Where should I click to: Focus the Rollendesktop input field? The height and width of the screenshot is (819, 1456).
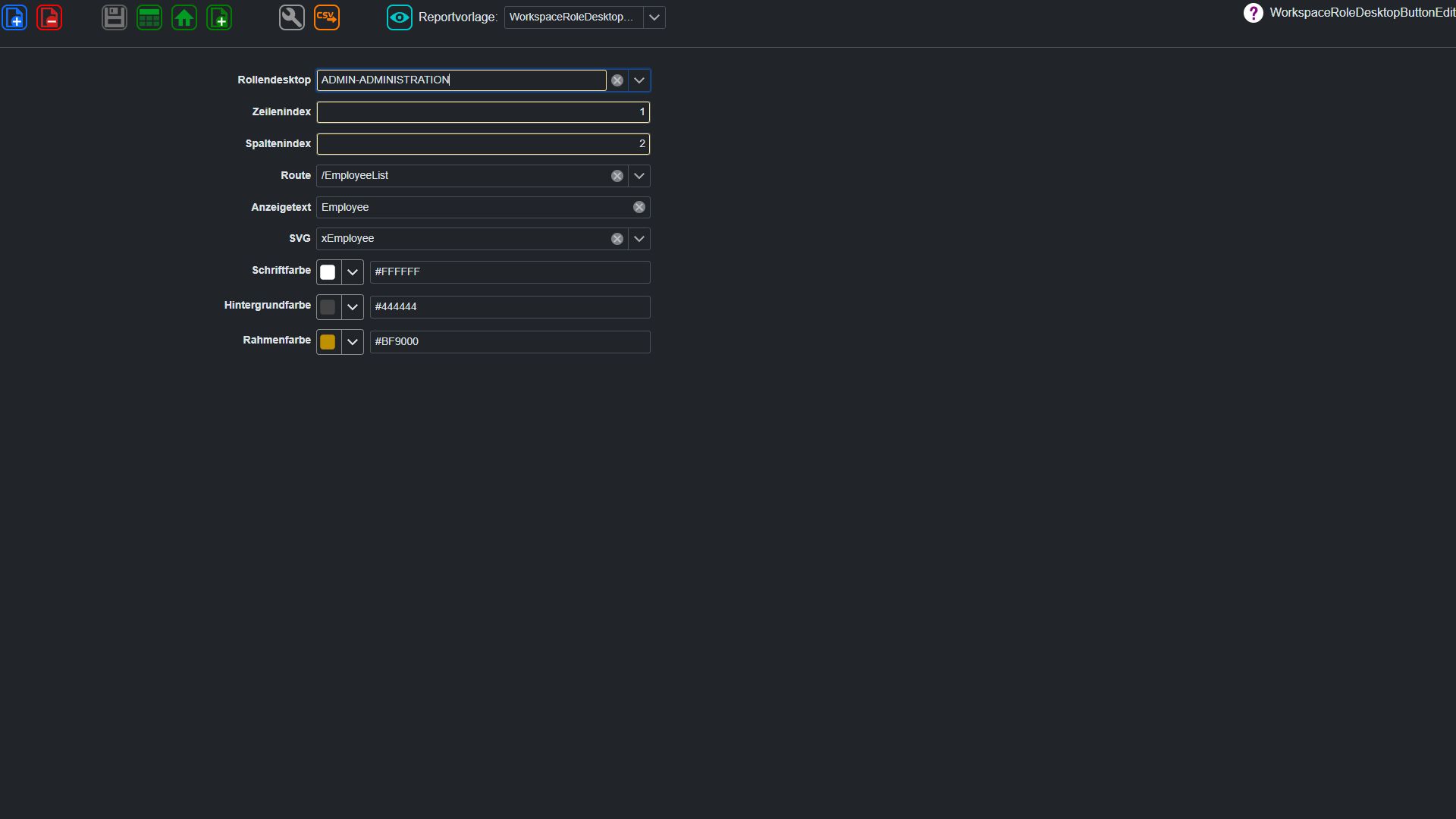(461, 80)
